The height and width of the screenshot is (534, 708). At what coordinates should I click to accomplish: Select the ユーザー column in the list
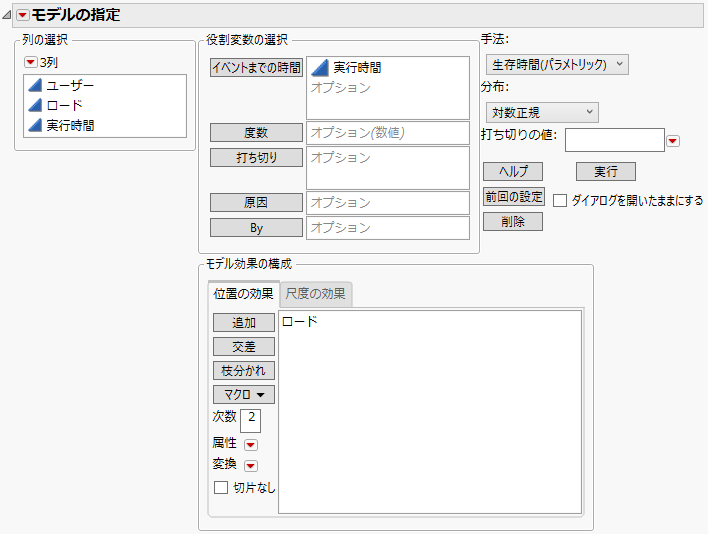tap(70, 85)
